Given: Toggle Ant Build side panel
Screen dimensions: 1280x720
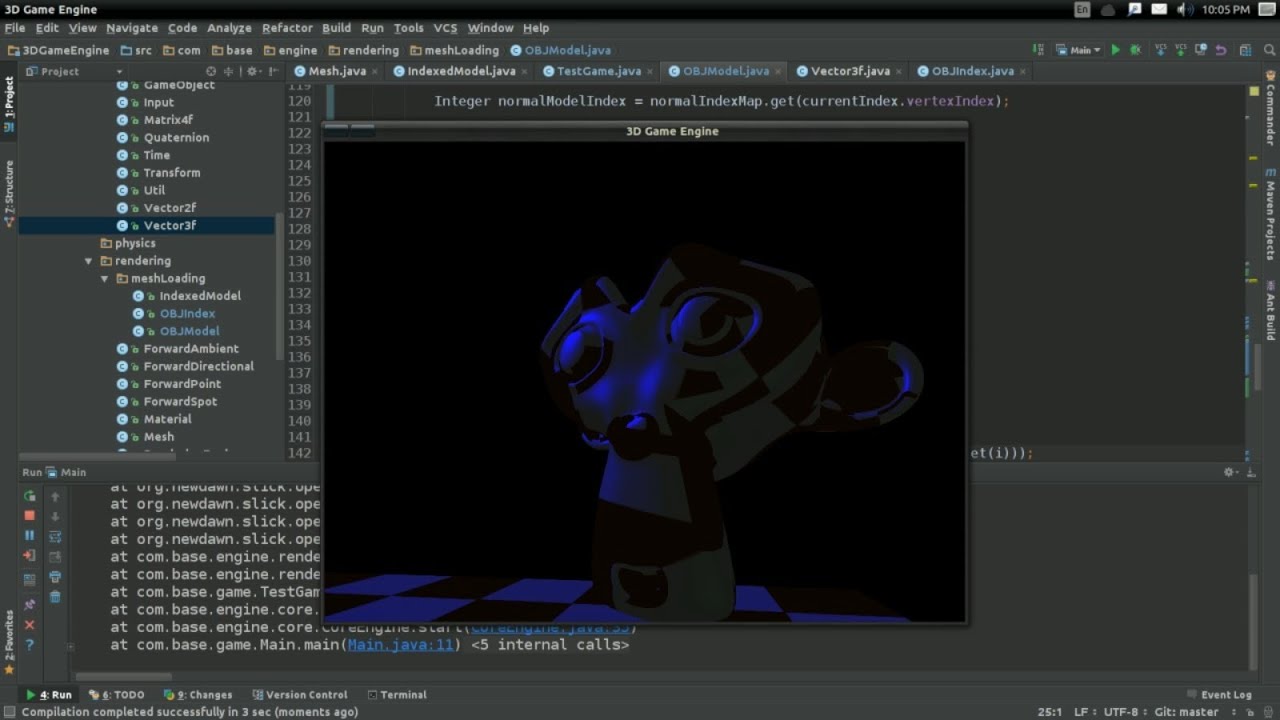Looking at the screenshot, I should click(1270, 312).
